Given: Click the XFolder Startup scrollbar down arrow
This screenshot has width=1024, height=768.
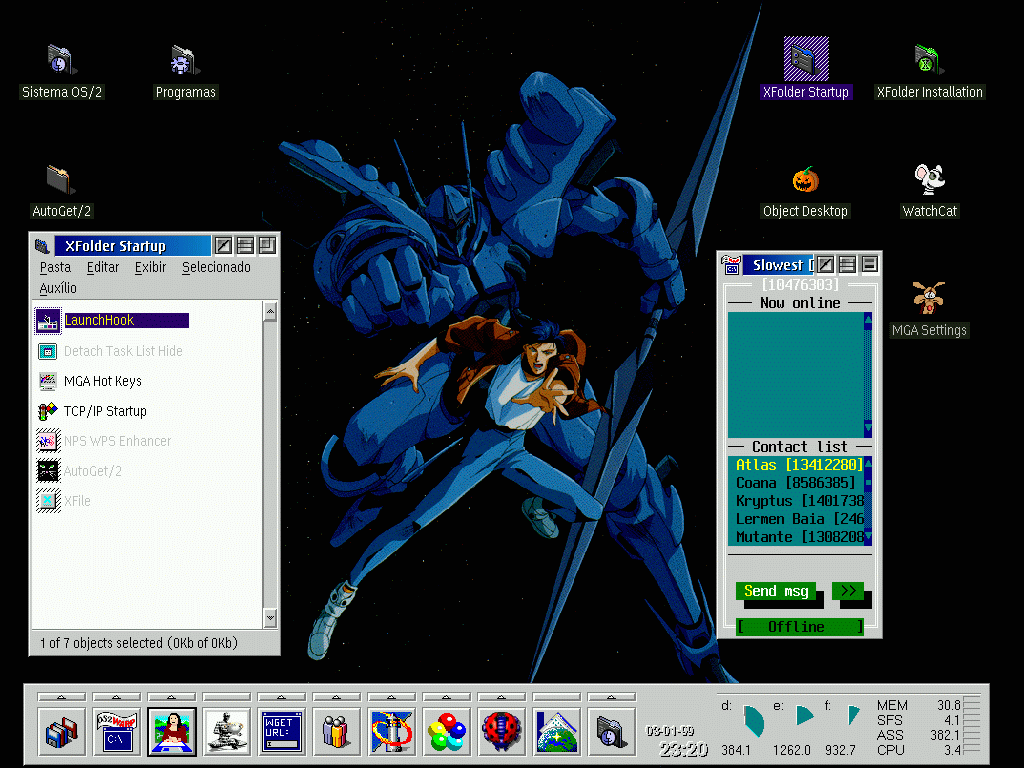Looking at the screenshot, I should [270, 618].
